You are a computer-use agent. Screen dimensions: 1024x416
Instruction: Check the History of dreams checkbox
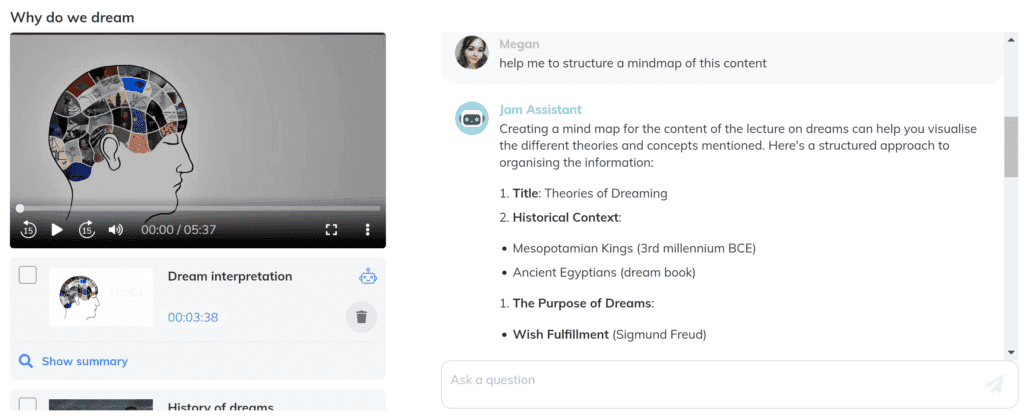coord(27,406)
